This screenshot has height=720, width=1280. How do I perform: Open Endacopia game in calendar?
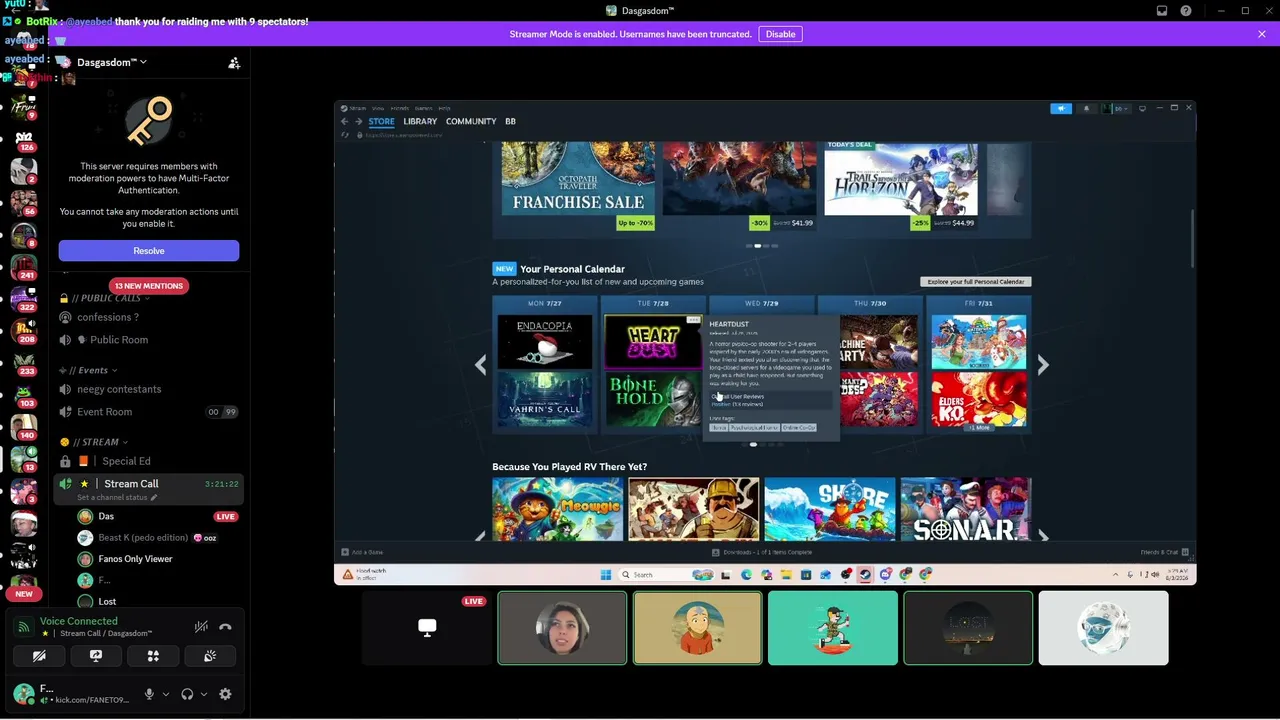pos(544,342)
